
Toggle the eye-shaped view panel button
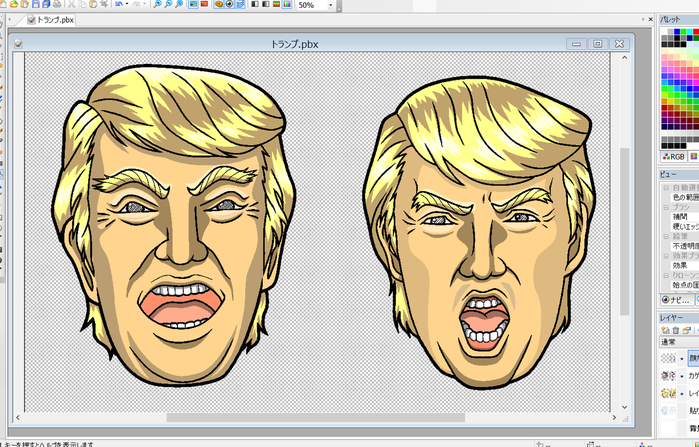click(x=230, y=4)
